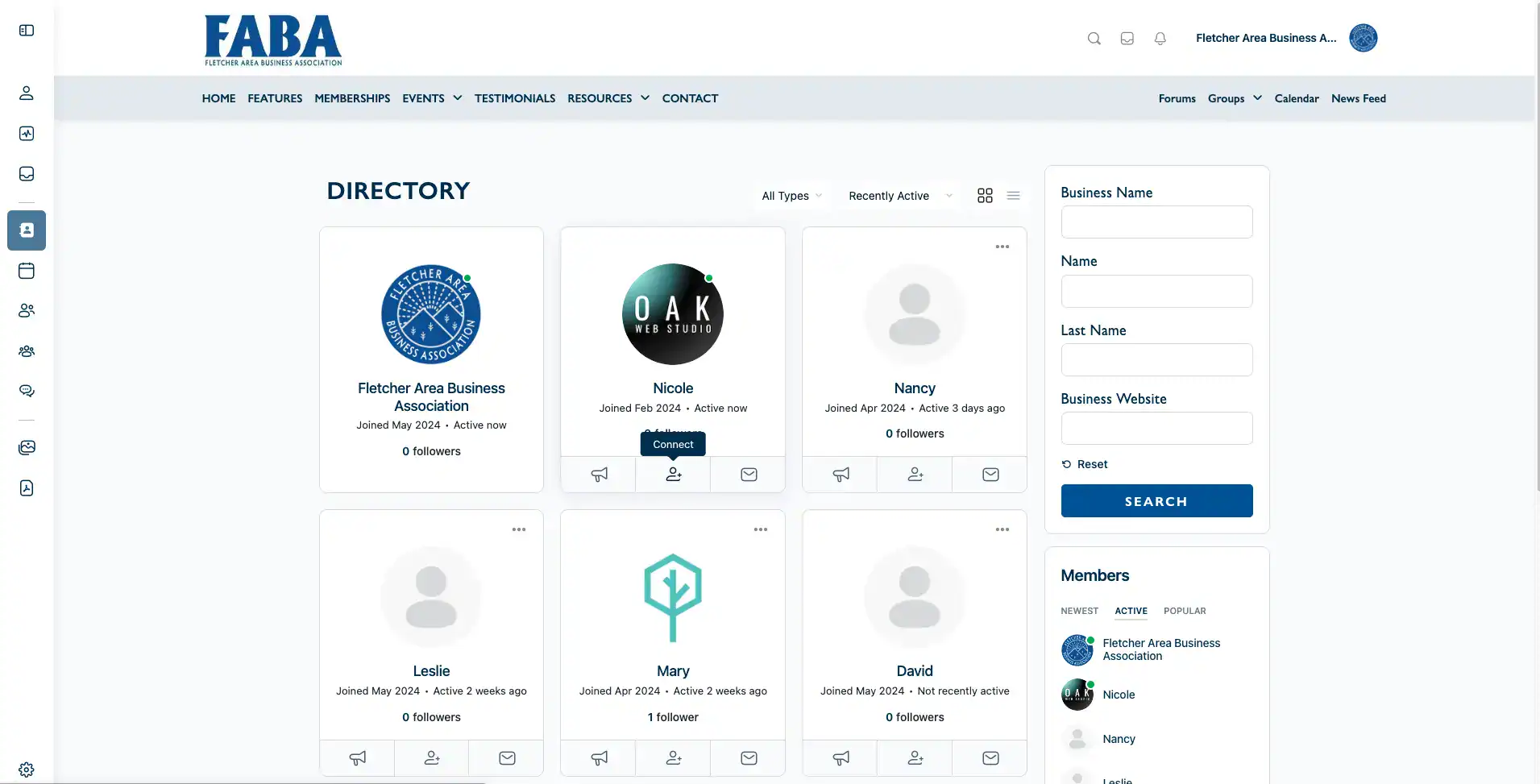1540x784 pixels.
Task: Click the follow megaphone icon on Mary's card
Action: click(x=599, y=758)
